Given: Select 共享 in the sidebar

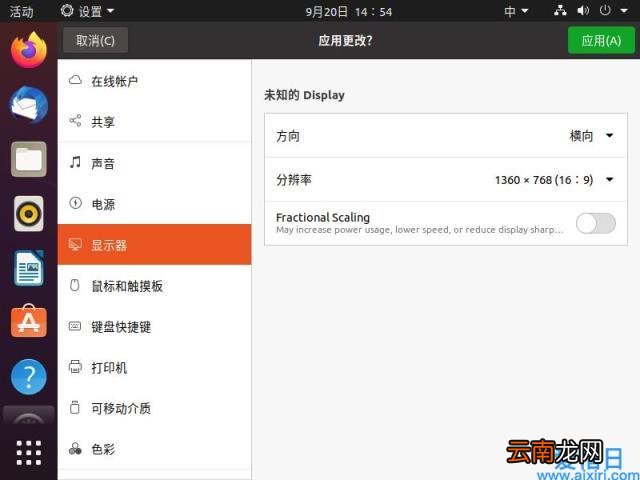Looking at the screenshot, I should coord(154,122).
